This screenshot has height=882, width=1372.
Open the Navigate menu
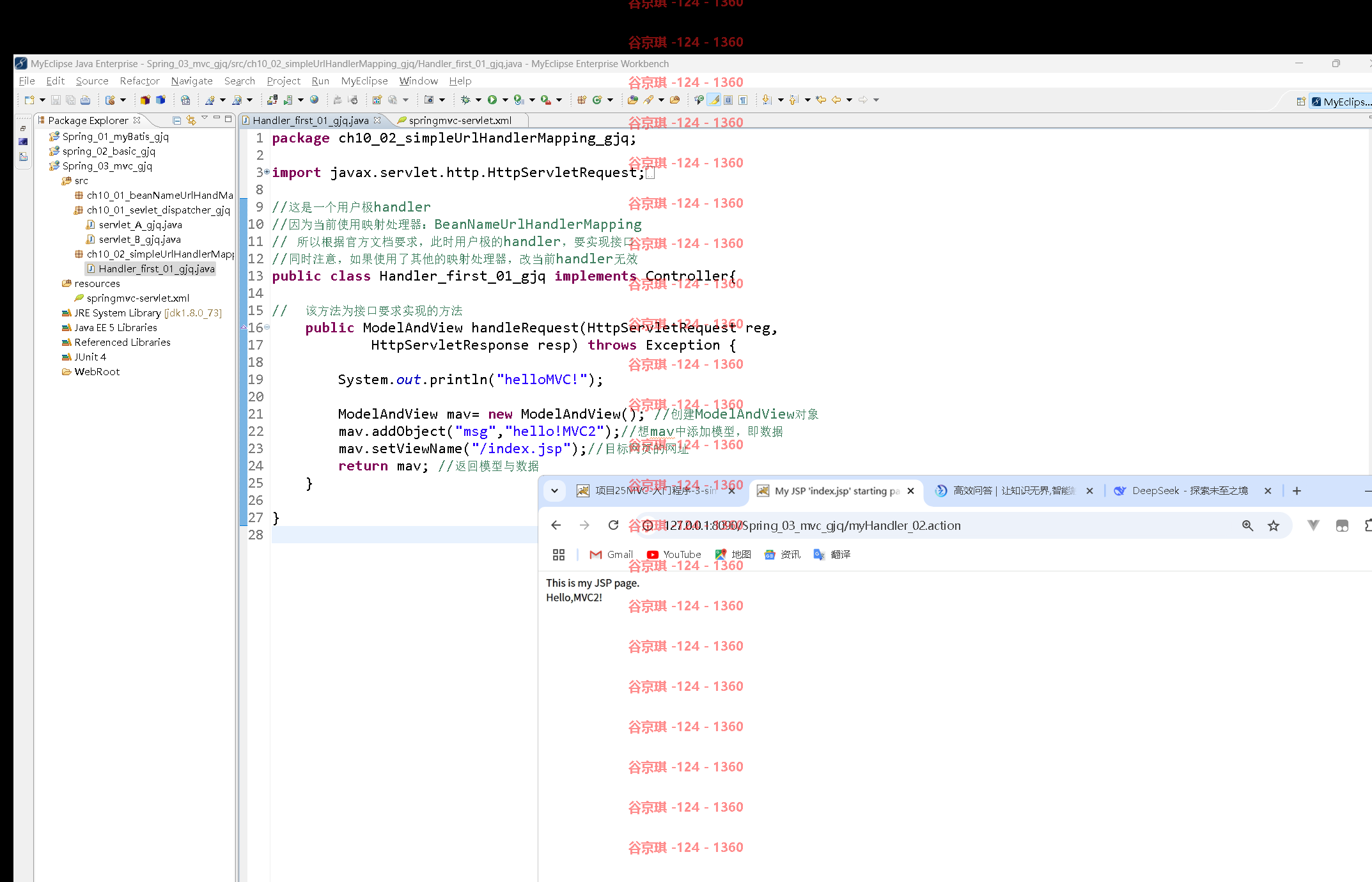[192, 81]
